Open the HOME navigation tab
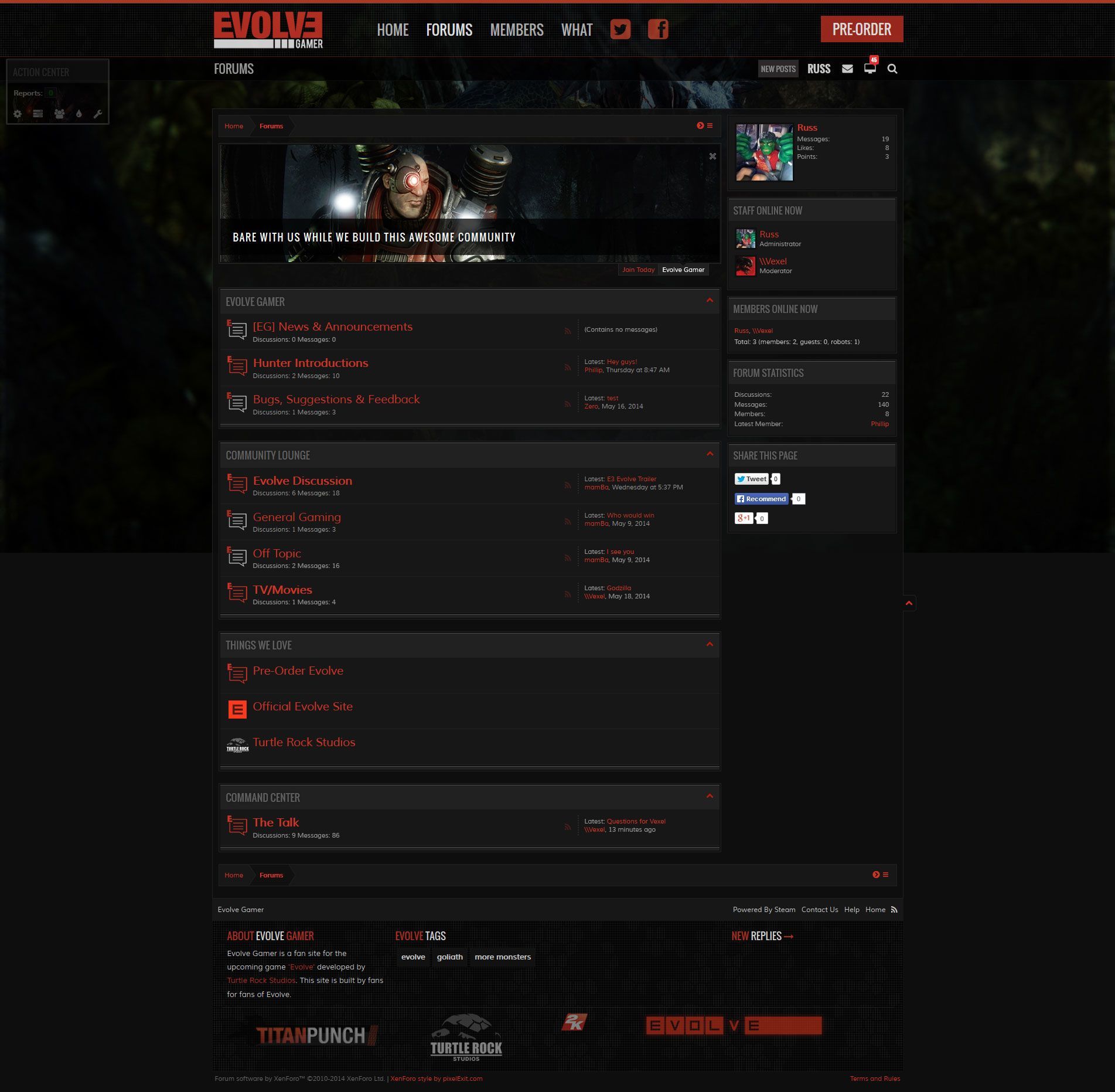The width and height of the screenshot is (1115, 1092). coord(393,30)
